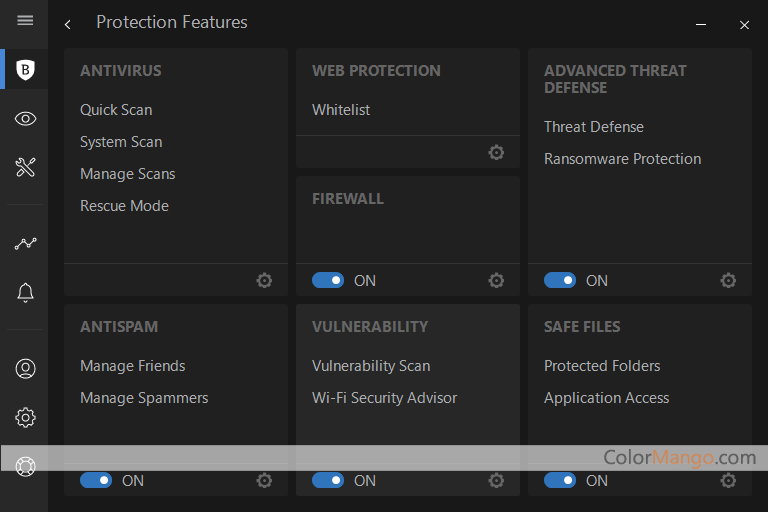Open Web Protection settings gear

[496, 153]
